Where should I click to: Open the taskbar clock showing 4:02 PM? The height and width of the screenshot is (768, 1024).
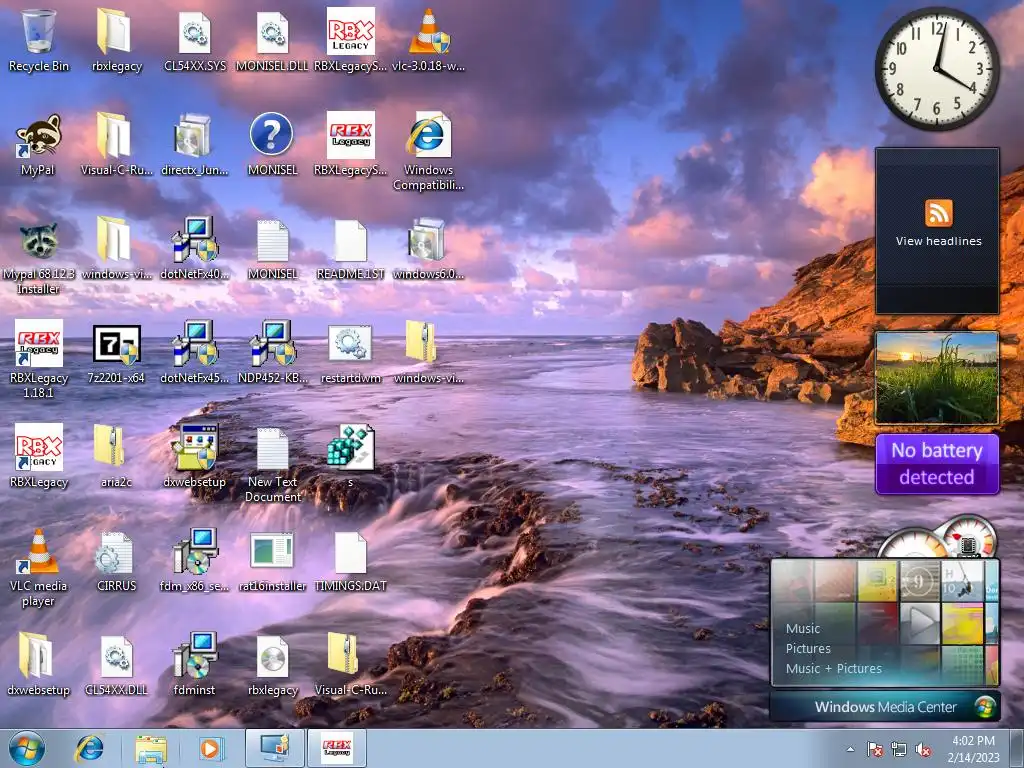(973, 749)
